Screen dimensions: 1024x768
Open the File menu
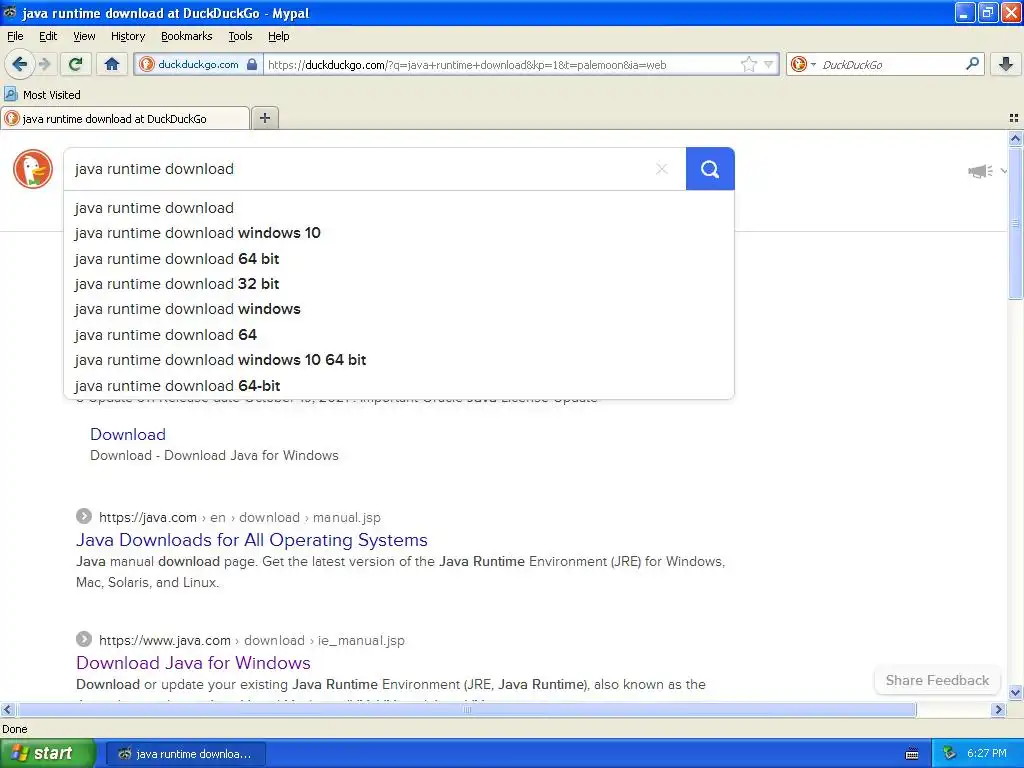(x=15, y=36)
